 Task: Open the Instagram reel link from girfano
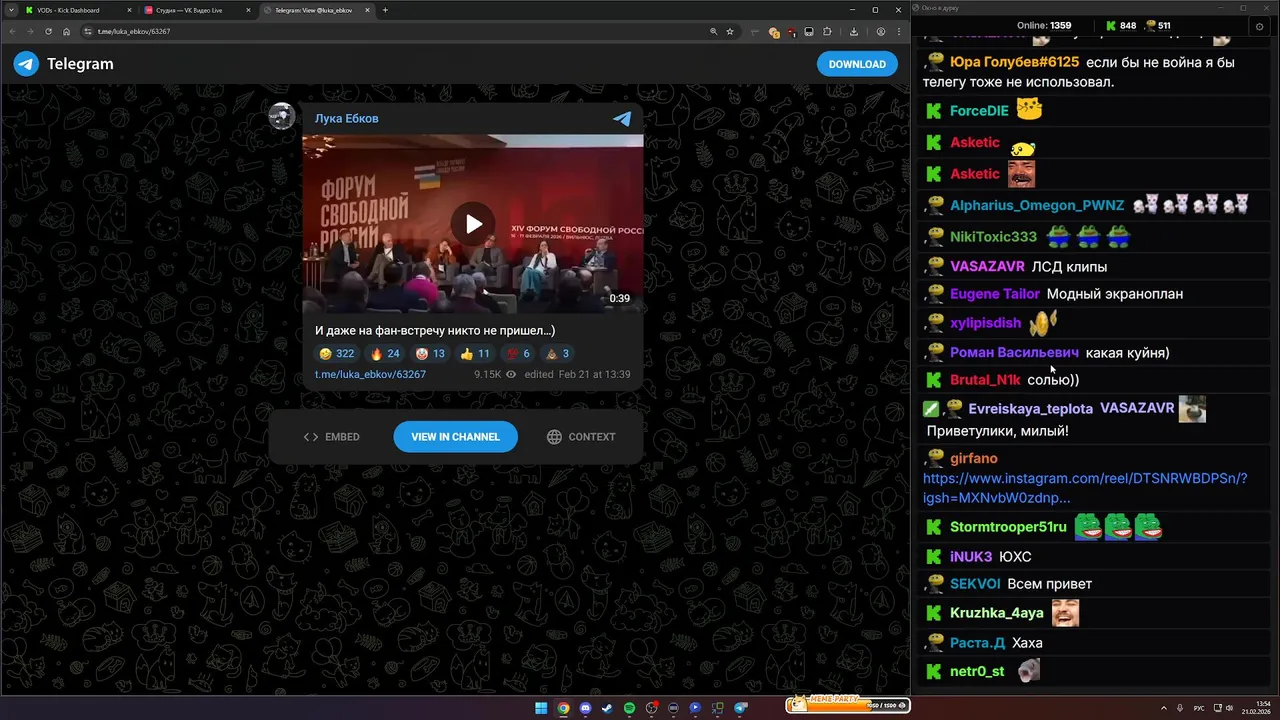tap(1085, 488)
